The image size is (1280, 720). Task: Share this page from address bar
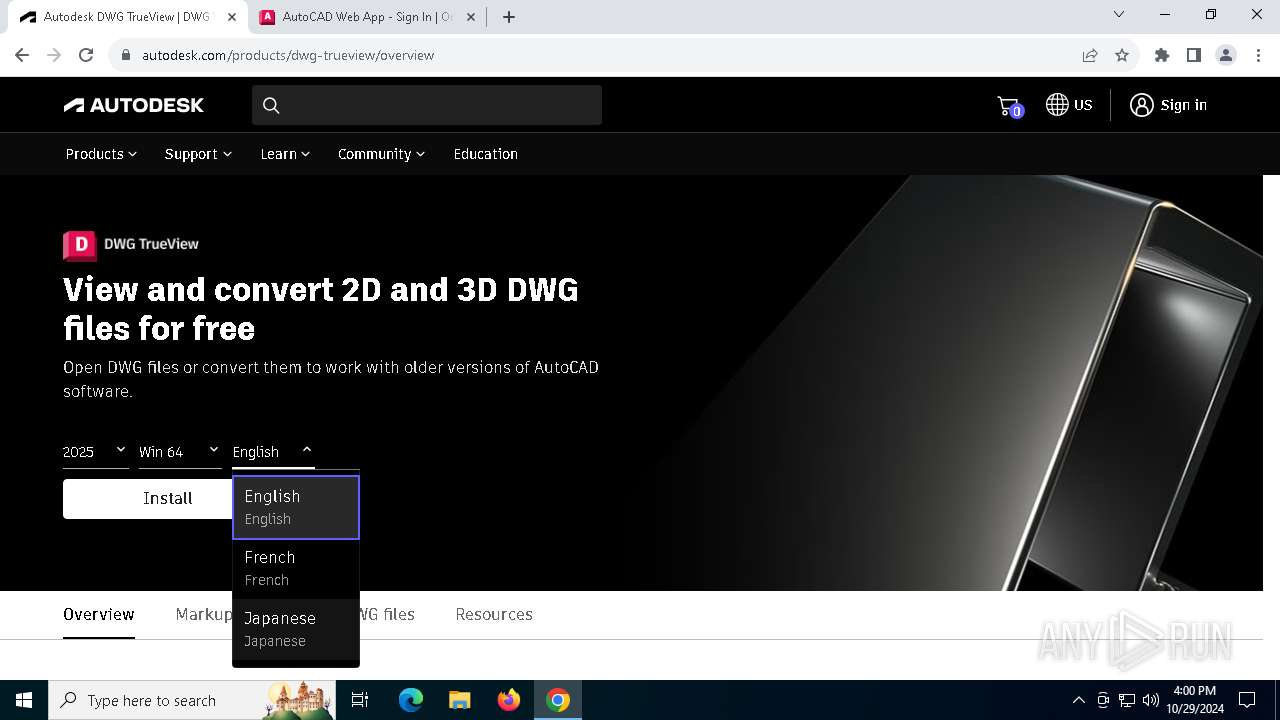pyautogui.click(x=1090, y=55)
